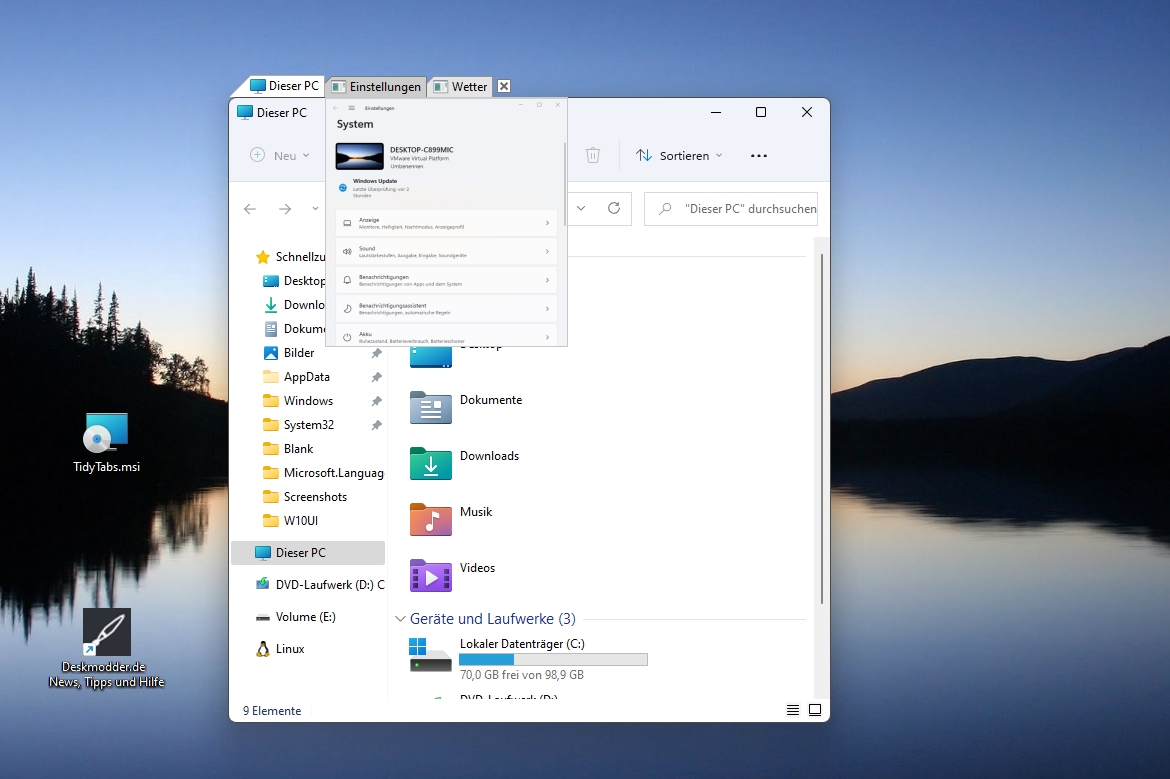Open the W10UI folder in the sidebar

pyautogui.click(x=290, y=521)
